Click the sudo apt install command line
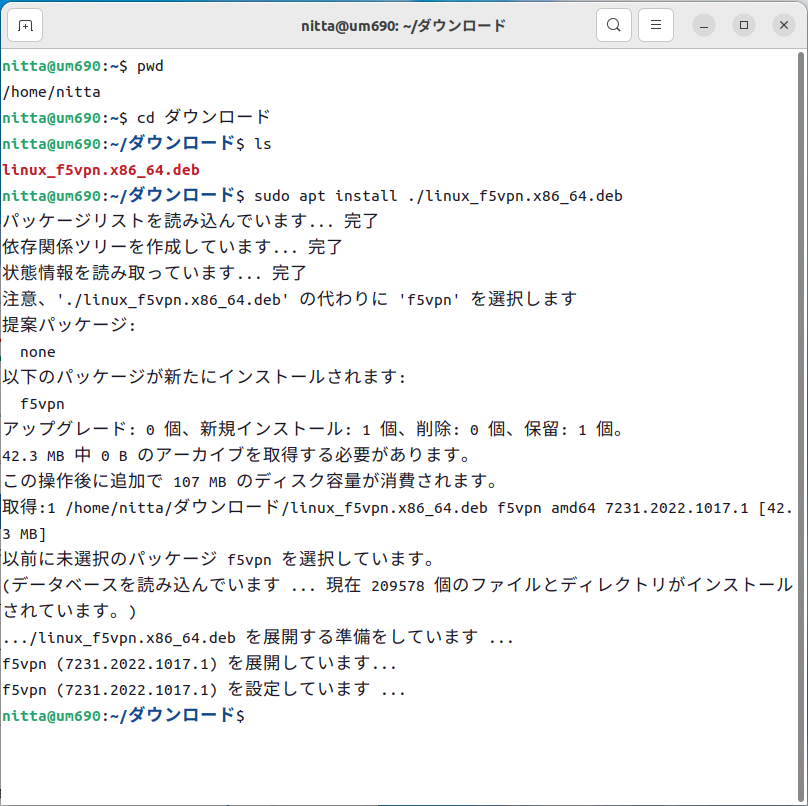 [x=438, y=196]
